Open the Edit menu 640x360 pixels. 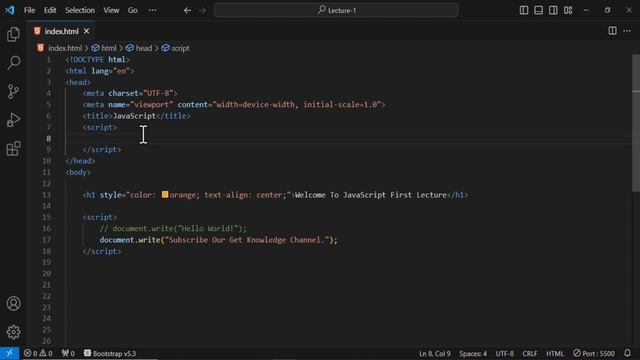tap(50, 10)
